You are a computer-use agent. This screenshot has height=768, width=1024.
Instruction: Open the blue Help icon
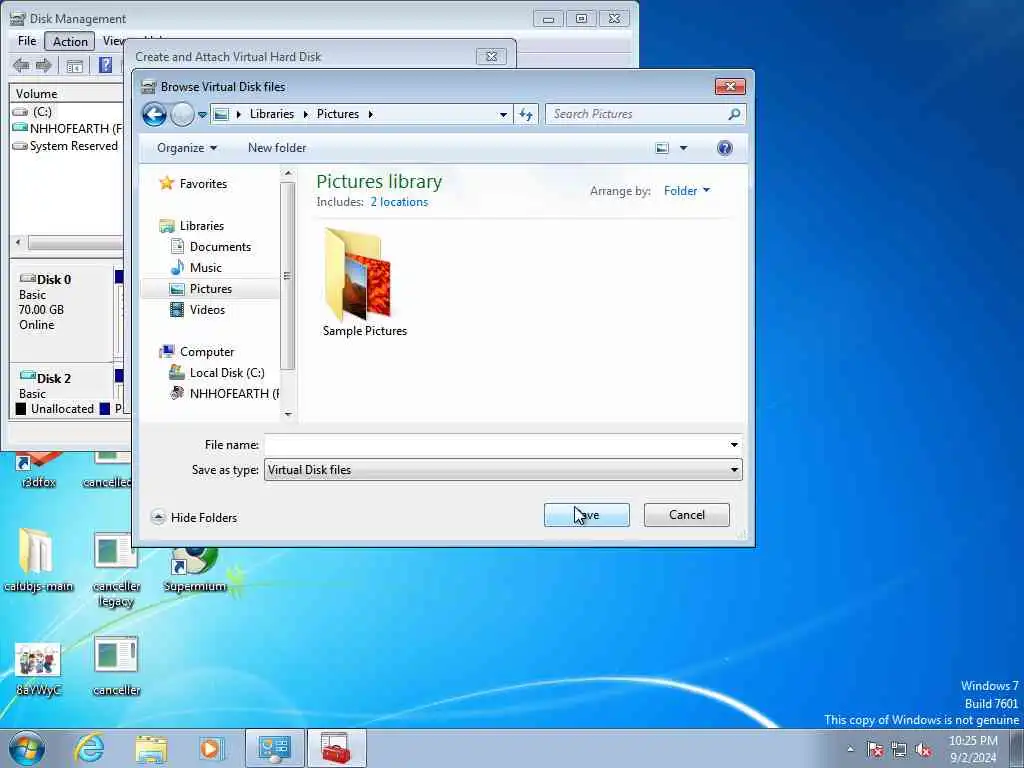point(724,148)
